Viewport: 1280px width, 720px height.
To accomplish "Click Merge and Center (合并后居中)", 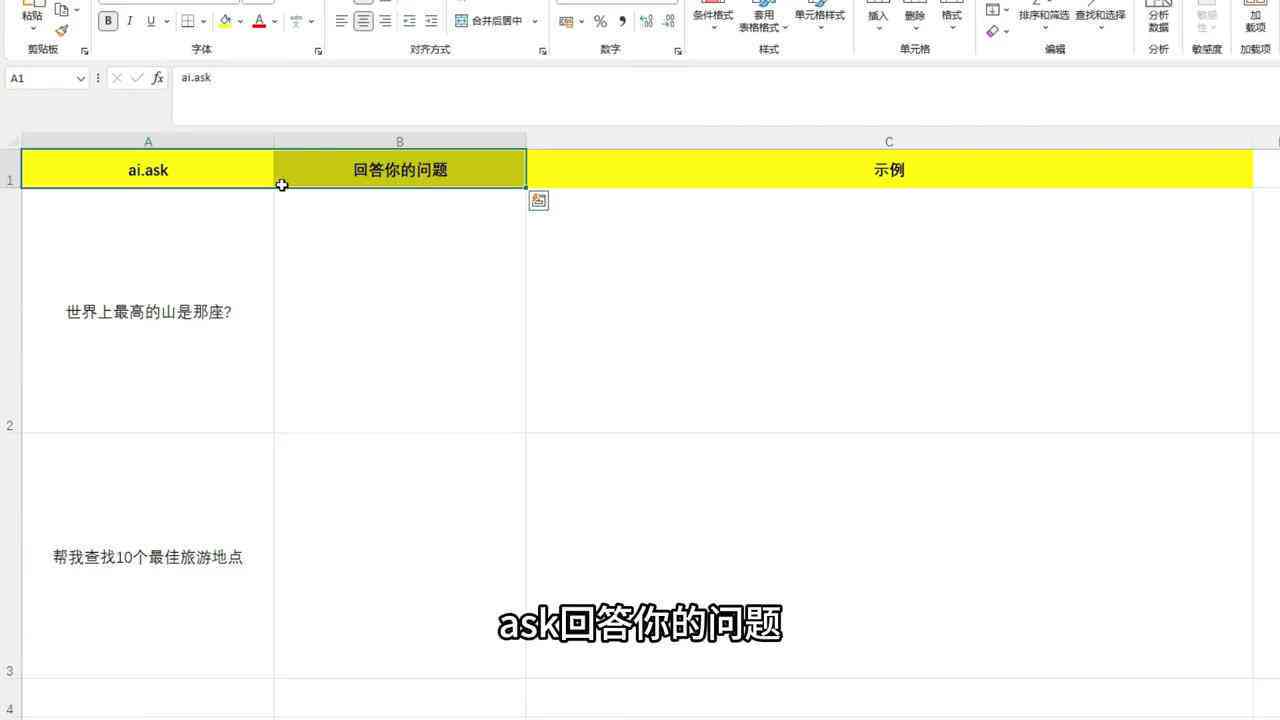I will [488, 21].
